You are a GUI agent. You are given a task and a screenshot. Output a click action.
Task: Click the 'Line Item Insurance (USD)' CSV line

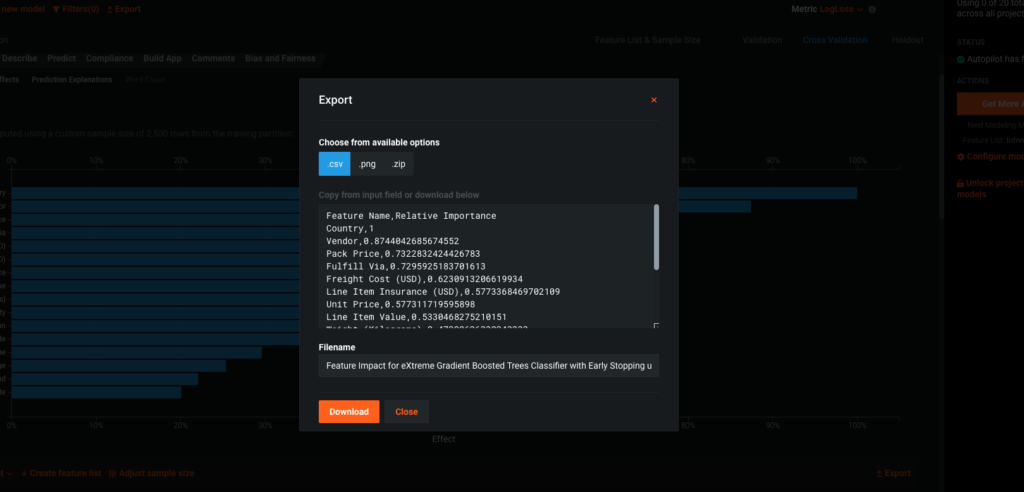443,291
